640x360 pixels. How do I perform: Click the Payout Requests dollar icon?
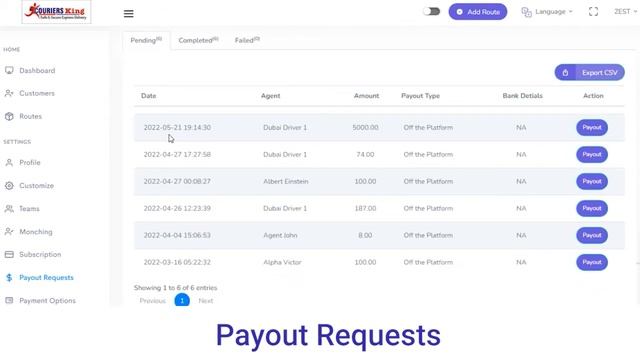coord(9,278)
